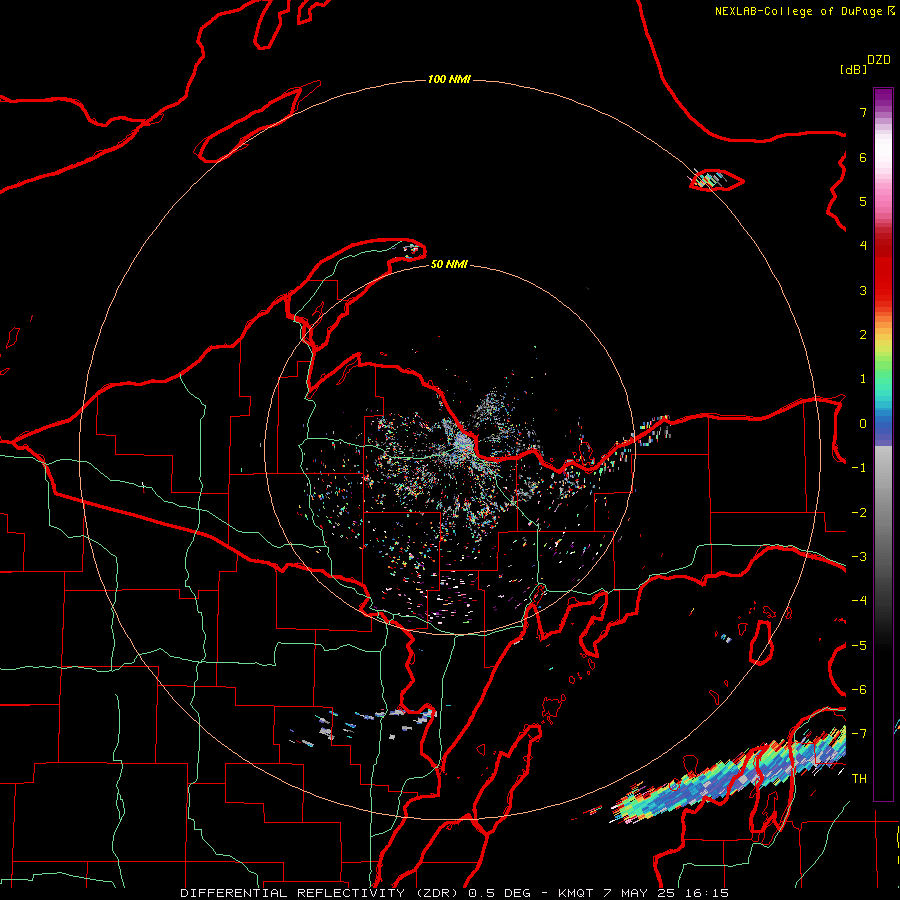
Task: Click the "50 NMI" range ring label
Action: [449, 264]
